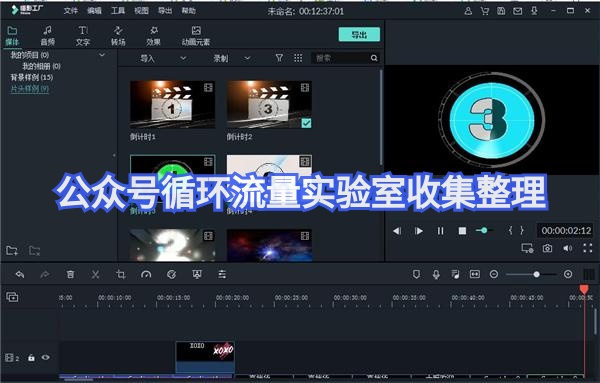Click the undo arrow

click(x=20, y=274)
